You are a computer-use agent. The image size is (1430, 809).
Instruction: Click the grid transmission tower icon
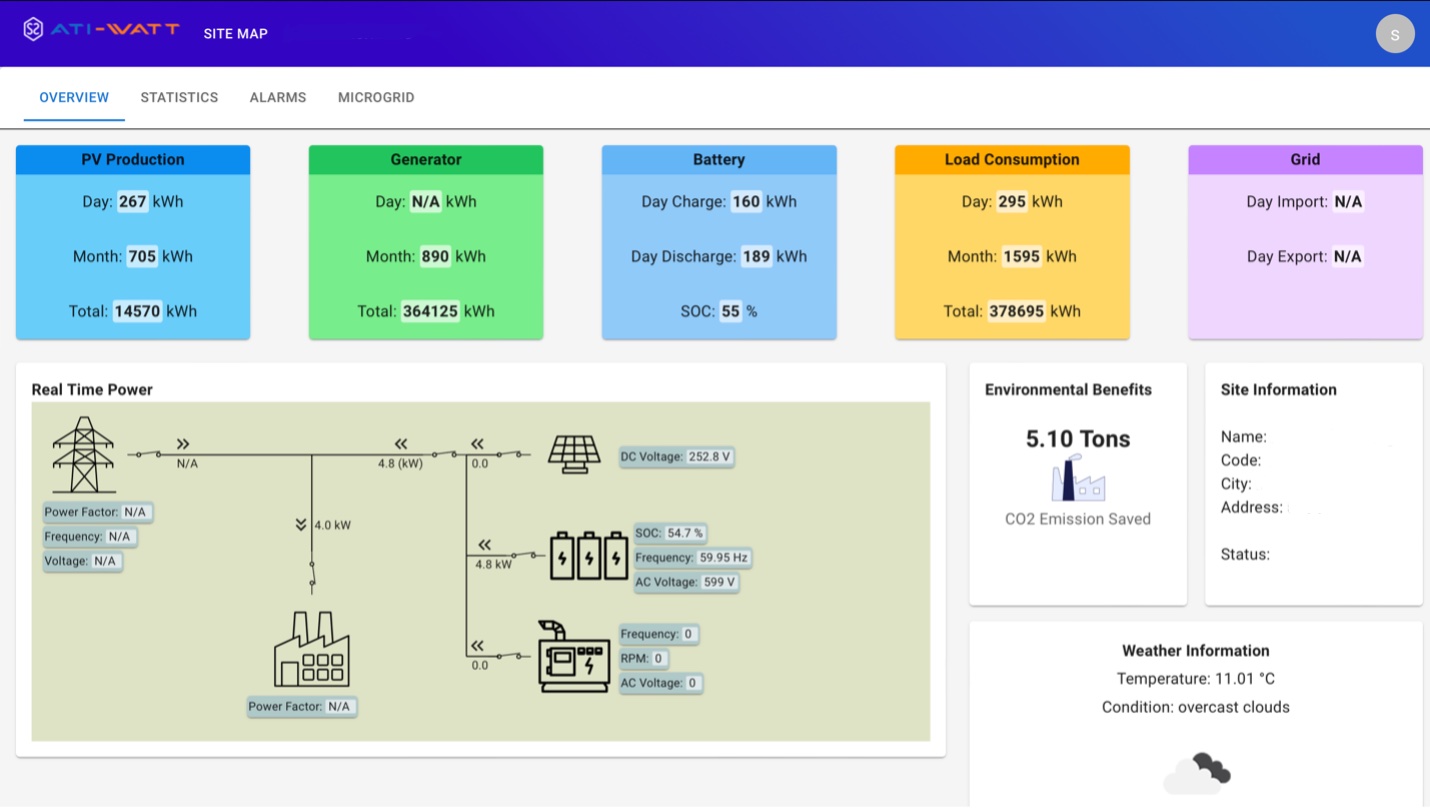point(83,455)
